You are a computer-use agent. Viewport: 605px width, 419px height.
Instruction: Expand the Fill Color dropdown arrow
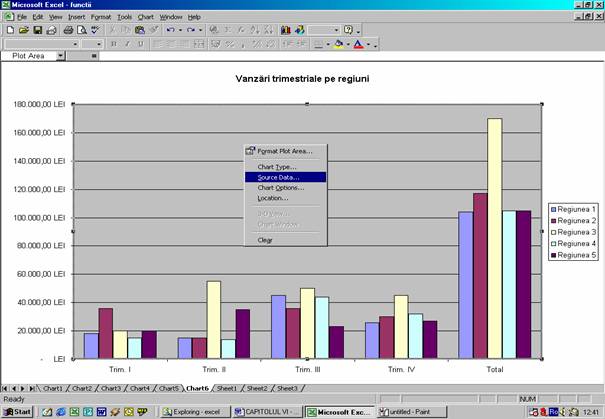[350, 44]
